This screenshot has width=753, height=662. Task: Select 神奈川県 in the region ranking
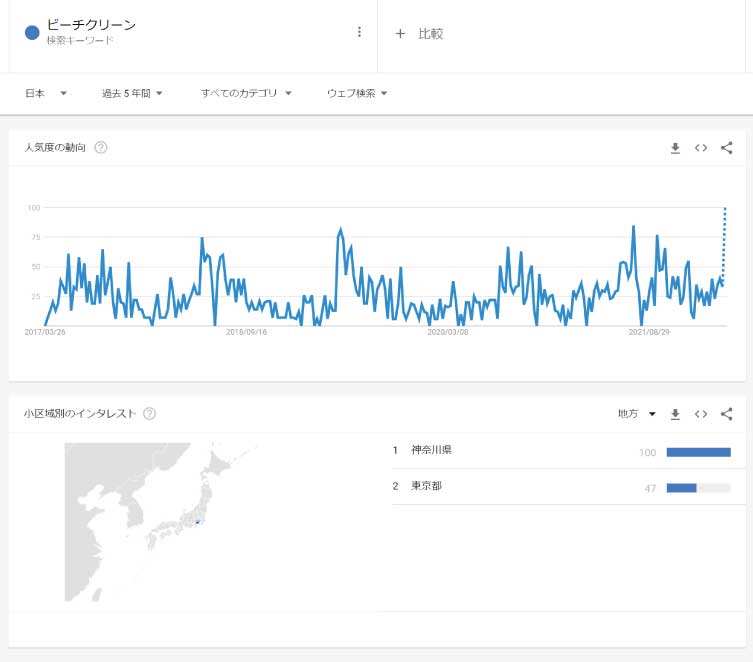[431, 450]
